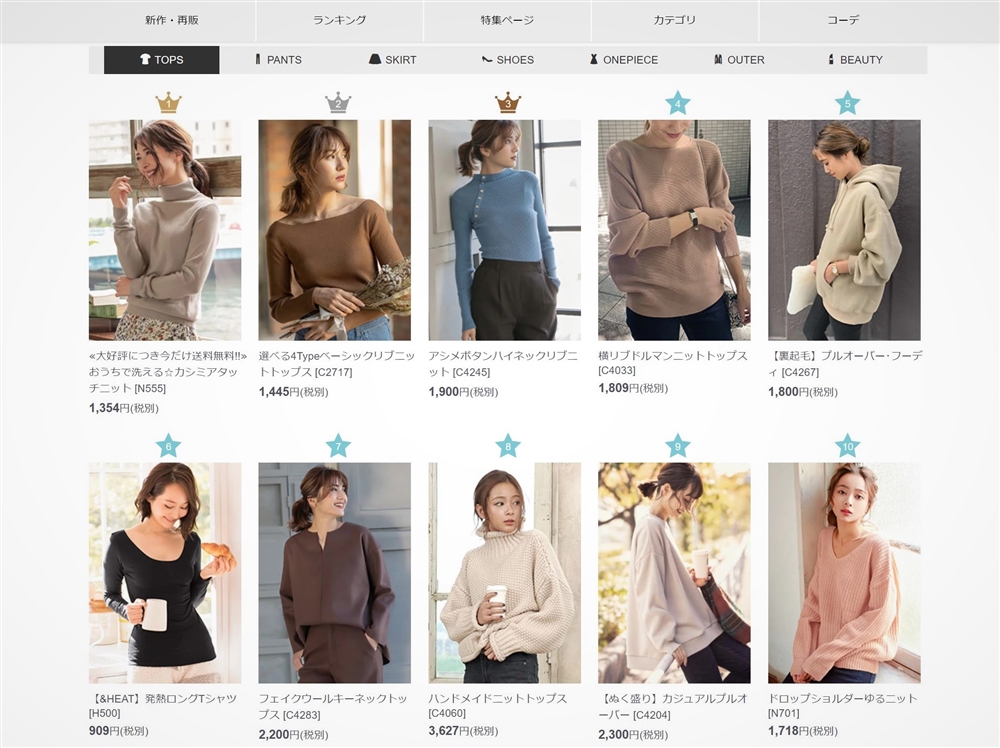Open 横リブドルマンニットトップス product link

tap(672, 357)
